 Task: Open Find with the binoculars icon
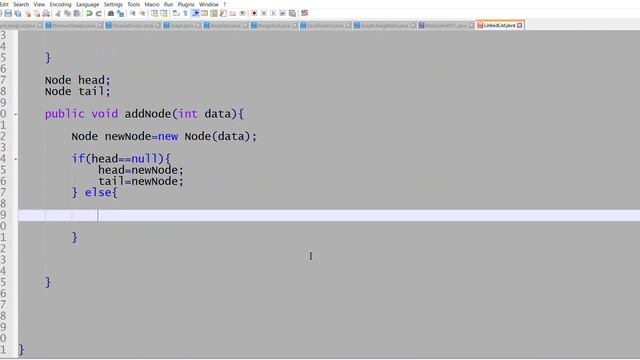(111, 13)
